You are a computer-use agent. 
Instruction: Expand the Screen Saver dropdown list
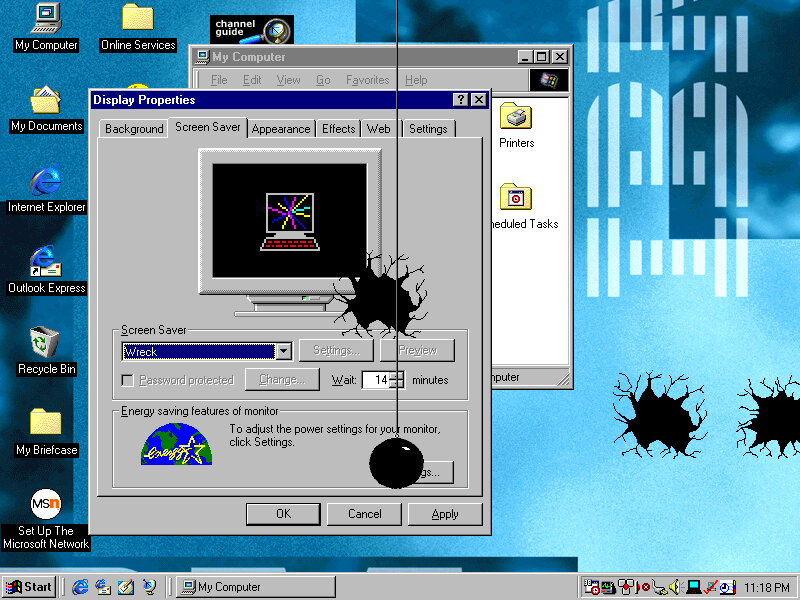(x=283, y=351)
